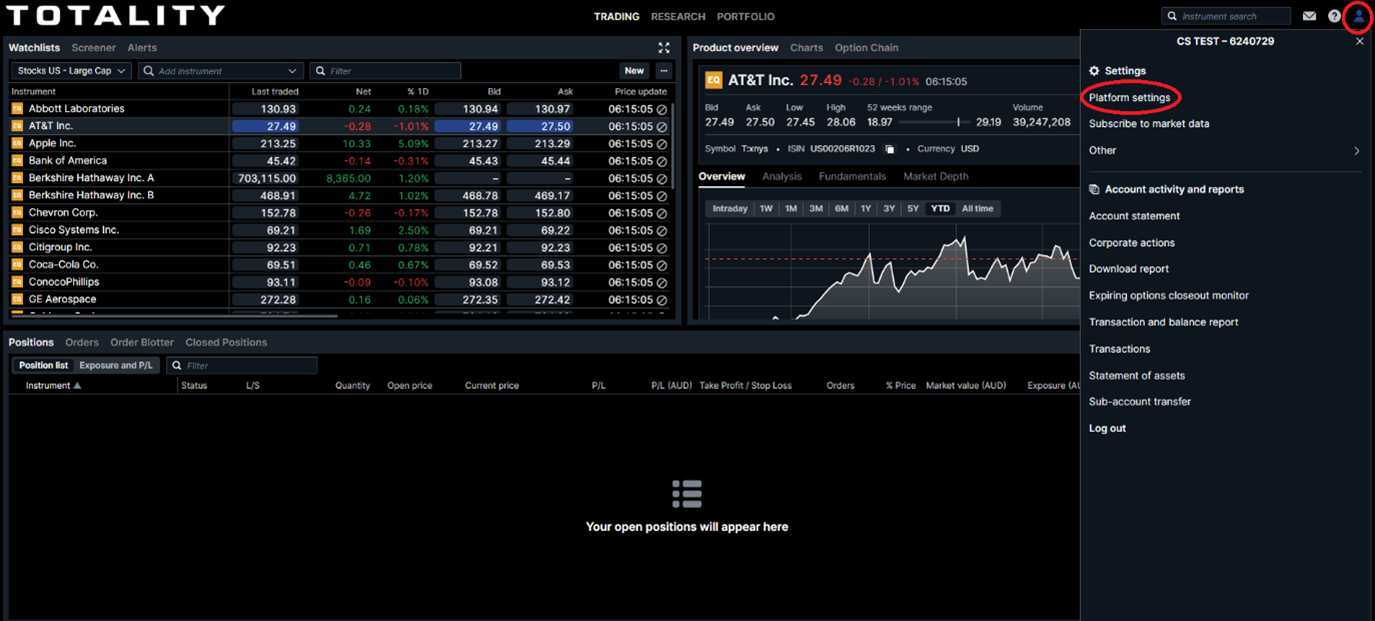Viewport: 1375px width, 621px height.
Task: Click the EQ badge beside Chevron Corp.
Action: tap(17, 213)
